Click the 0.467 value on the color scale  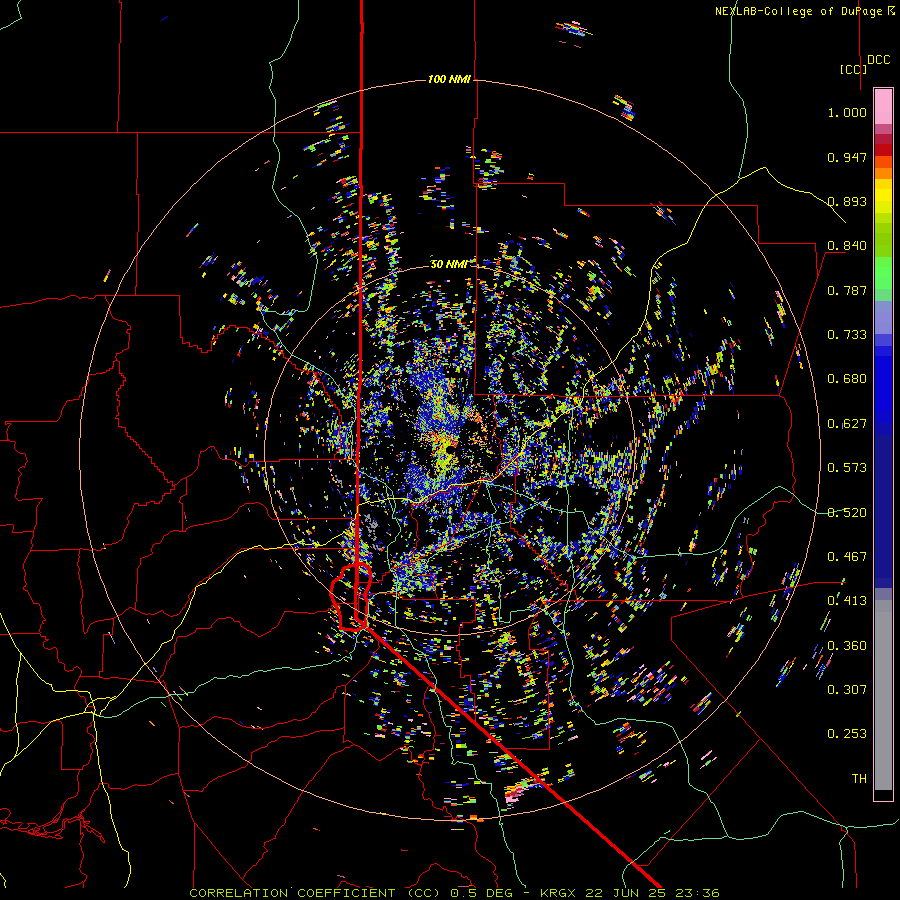(x=847, y=557)
